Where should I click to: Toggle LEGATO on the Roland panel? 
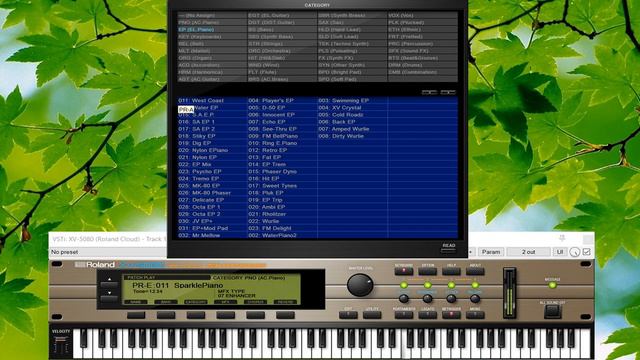tap(427, 315)
